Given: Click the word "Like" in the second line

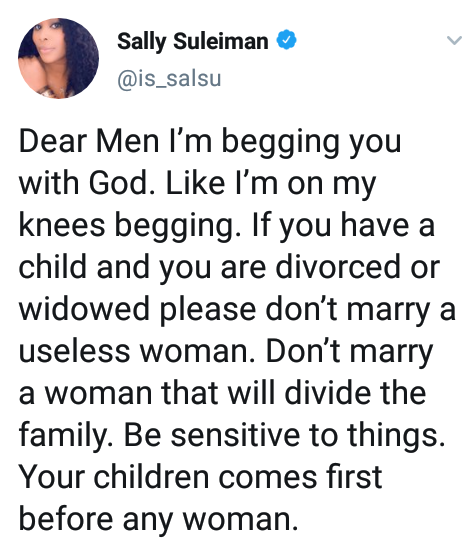Looking at the screenshot, I should click(195, 183).
